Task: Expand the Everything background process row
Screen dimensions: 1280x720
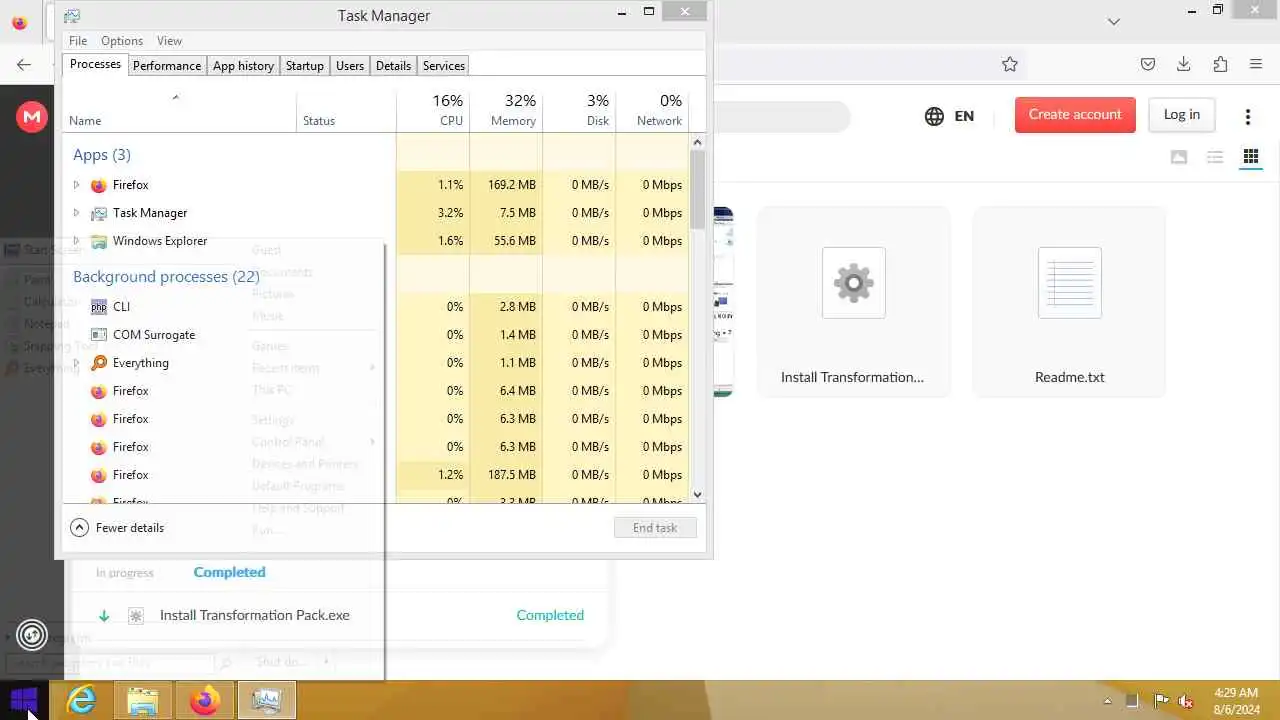Action: pos(76,363)
